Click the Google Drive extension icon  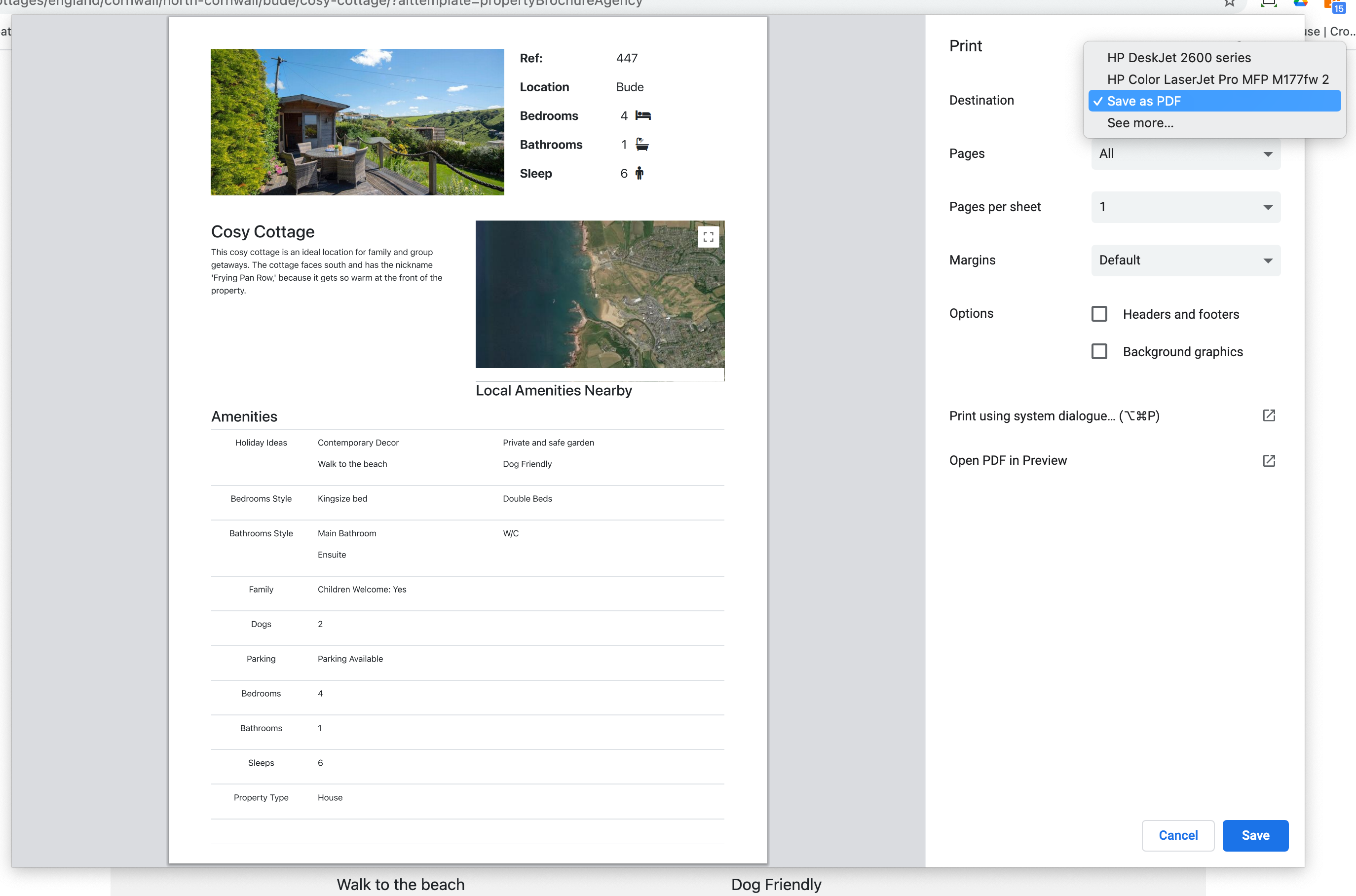pos(1301,3)
